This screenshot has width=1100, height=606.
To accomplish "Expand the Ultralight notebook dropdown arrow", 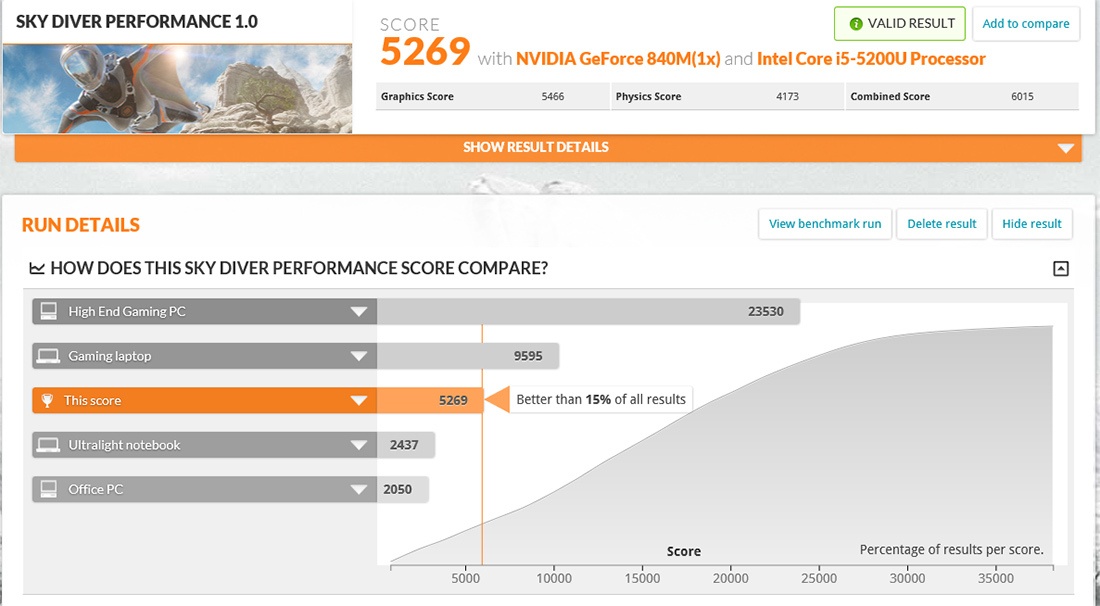I will click(358, 445).
